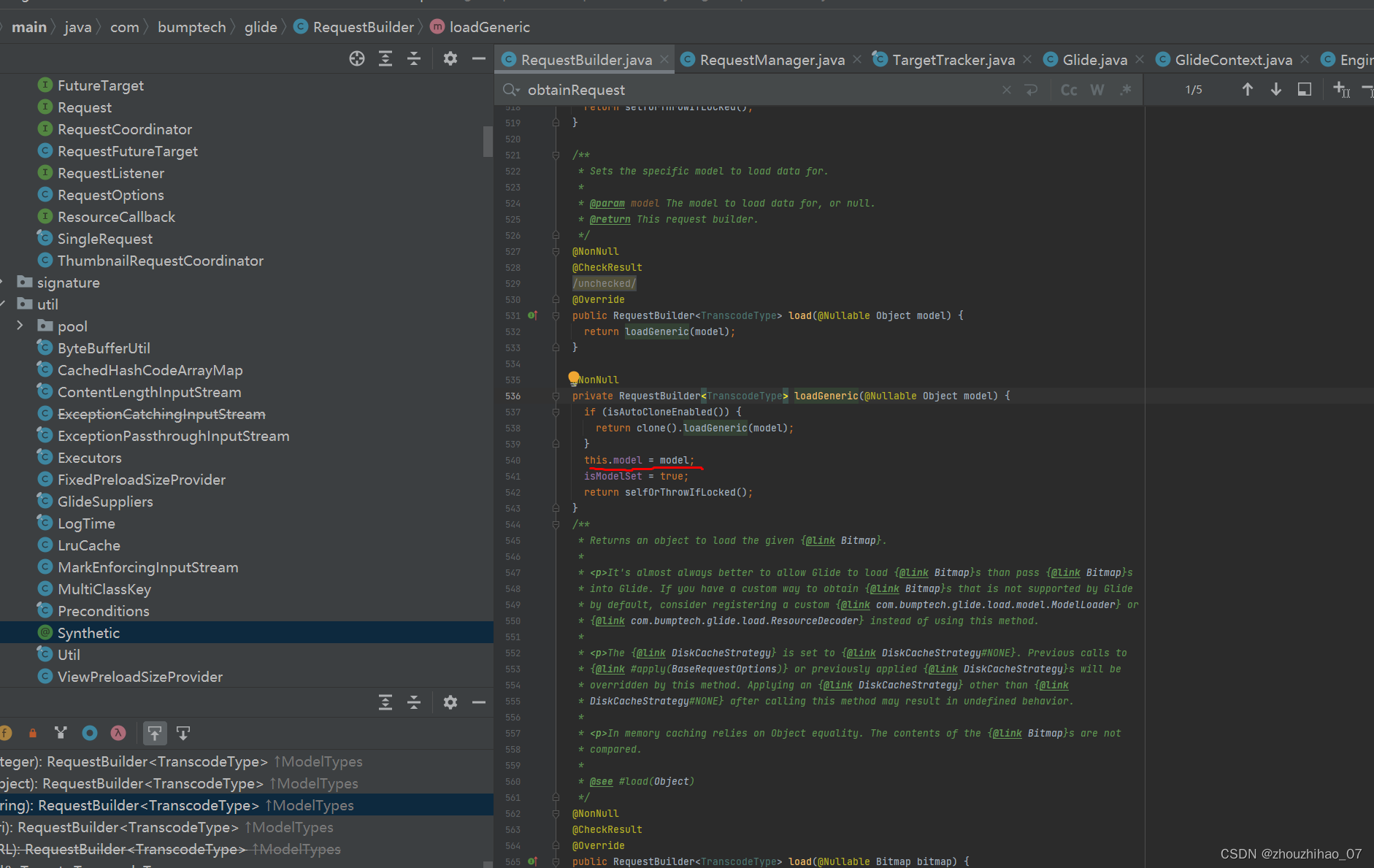This screenshot has width=1374, height=868.
Task: Close the RequestManager.java tab
Action: [x=857, y=59]
